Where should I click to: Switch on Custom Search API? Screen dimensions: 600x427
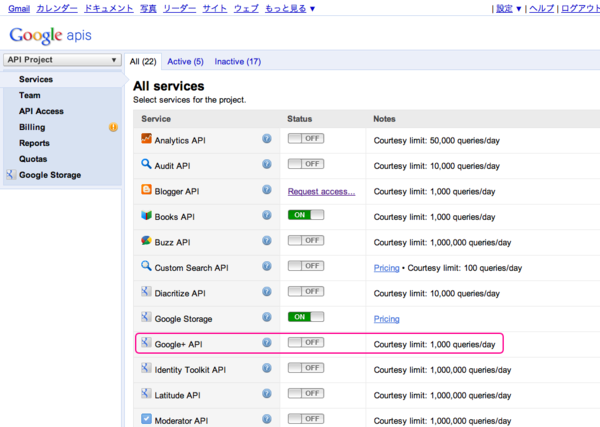(306, 266)
